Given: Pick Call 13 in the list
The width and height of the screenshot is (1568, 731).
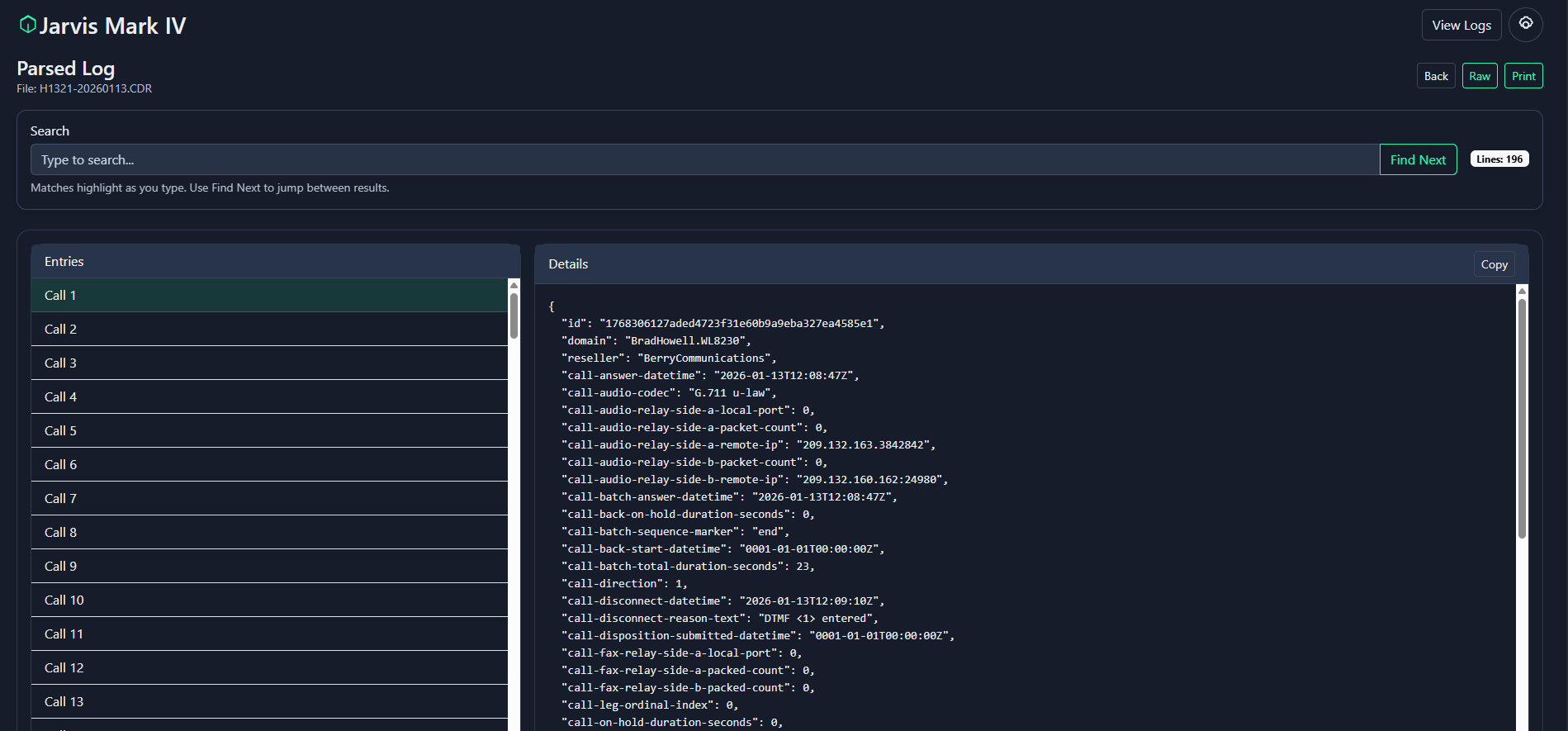Looking at the screenshot, I should click(269, 701).
